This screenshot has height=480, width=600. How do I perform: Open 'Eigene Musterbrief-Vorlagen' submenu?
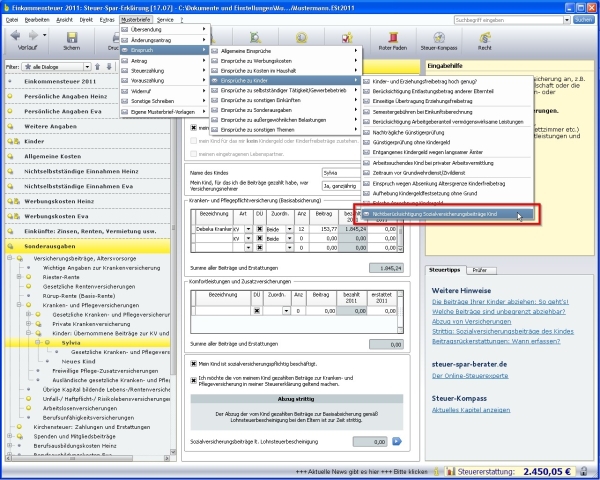click(x=165, y=112)
